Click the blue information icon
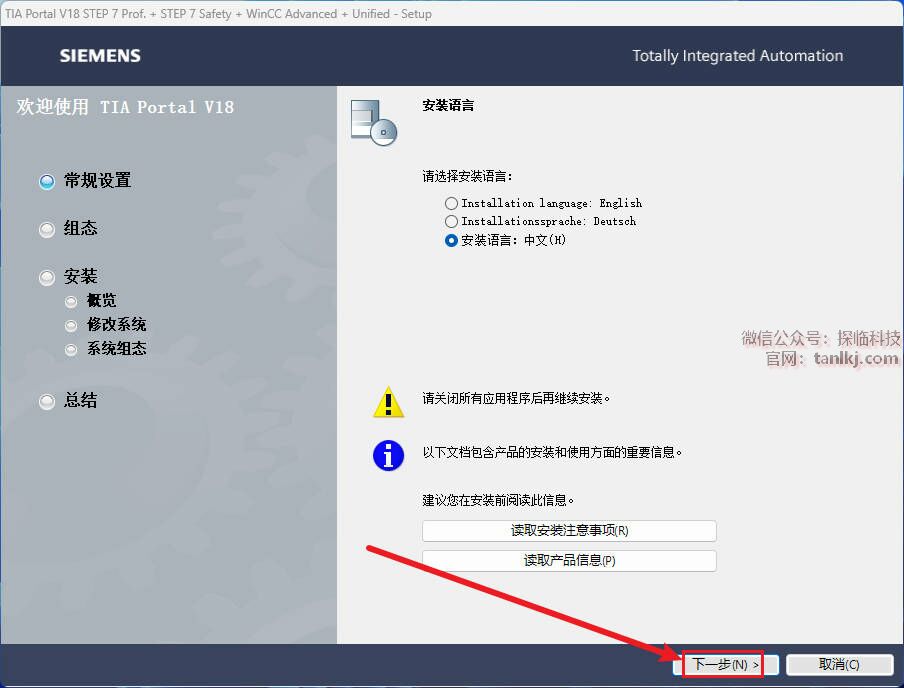This screenshot has height=688, width=904. 389,456
